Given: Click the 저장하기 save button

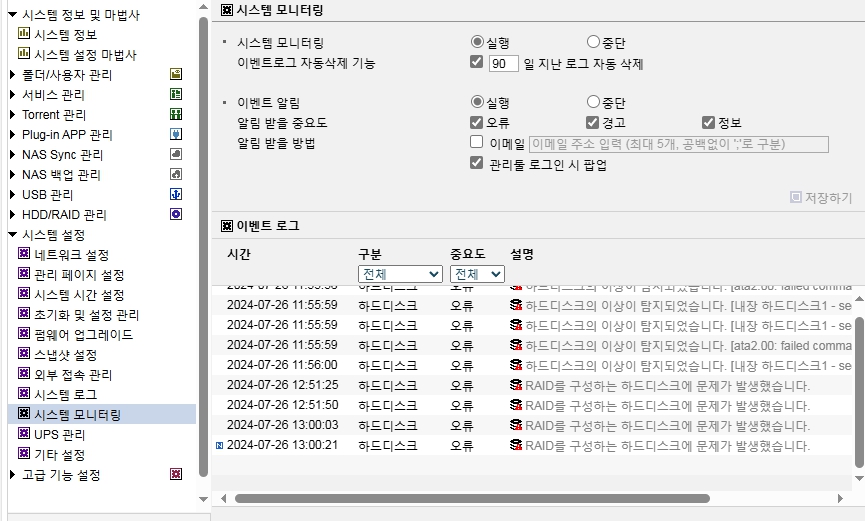Looking at the screenshot, I should click(821, 198).
